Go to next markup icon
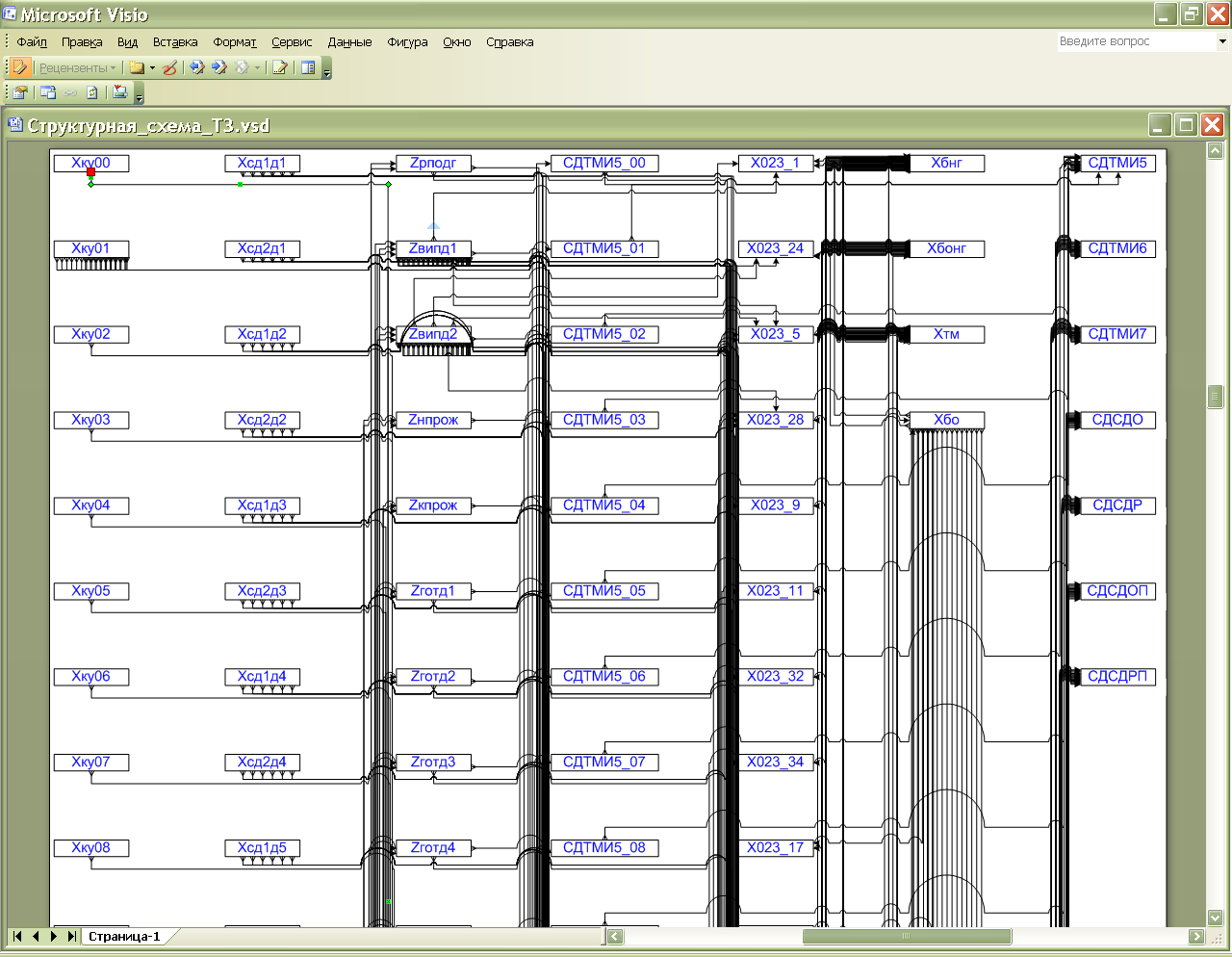Screen dimensions: 1232x957 click(x=219, y=67)
